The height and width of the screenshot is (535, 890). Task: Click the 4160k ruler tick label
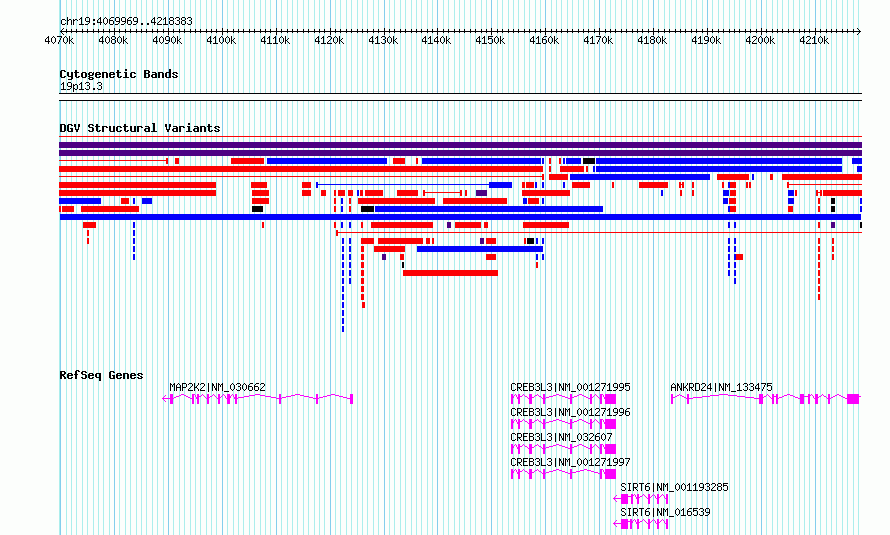[544, 40]
